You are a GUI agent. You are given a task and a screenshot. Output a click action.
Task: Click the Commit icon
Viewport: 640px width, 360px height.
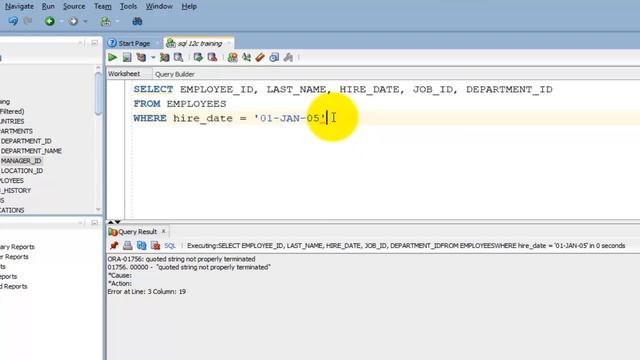pyautogui.click(x=198, y=58)
